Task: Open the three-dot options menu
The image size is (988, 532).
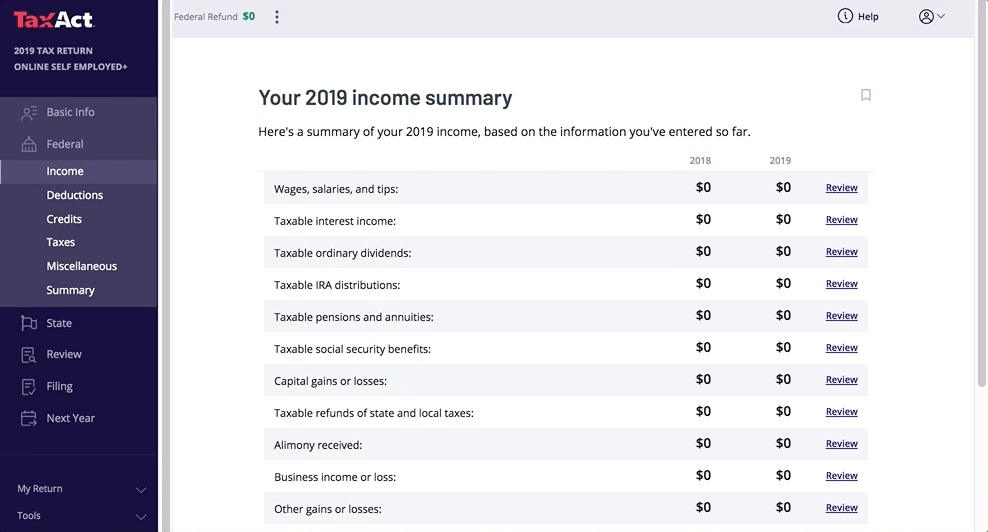Action: (x=277, y=17)
